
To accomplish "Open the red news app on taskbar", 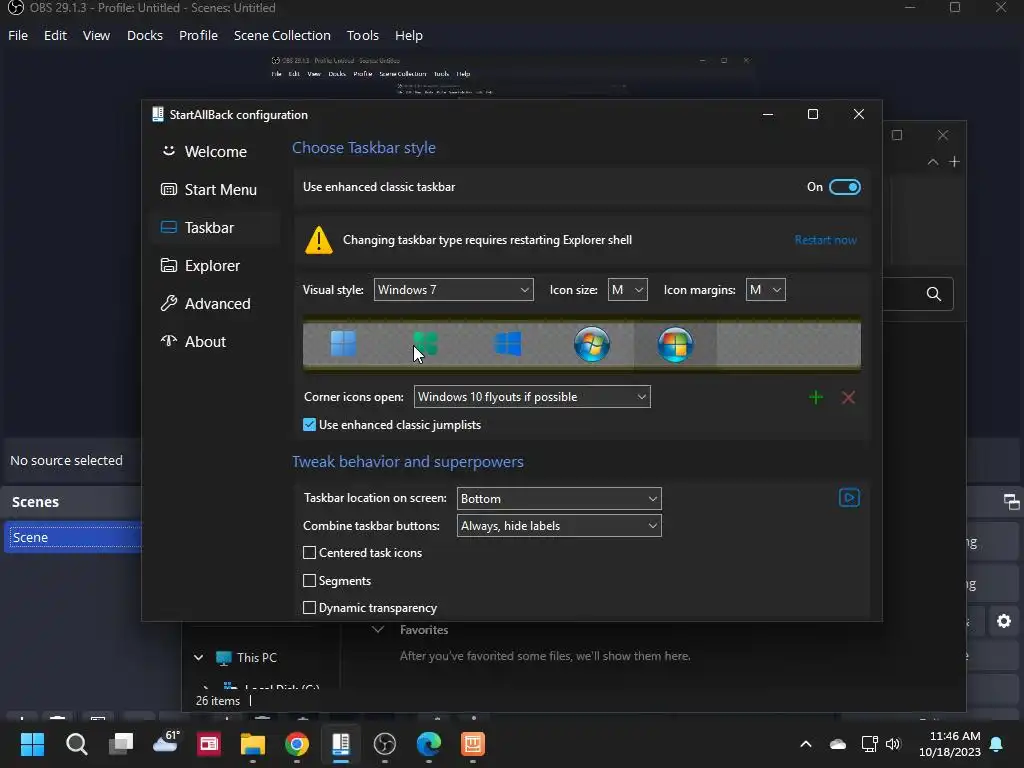I will click(209, 744).
